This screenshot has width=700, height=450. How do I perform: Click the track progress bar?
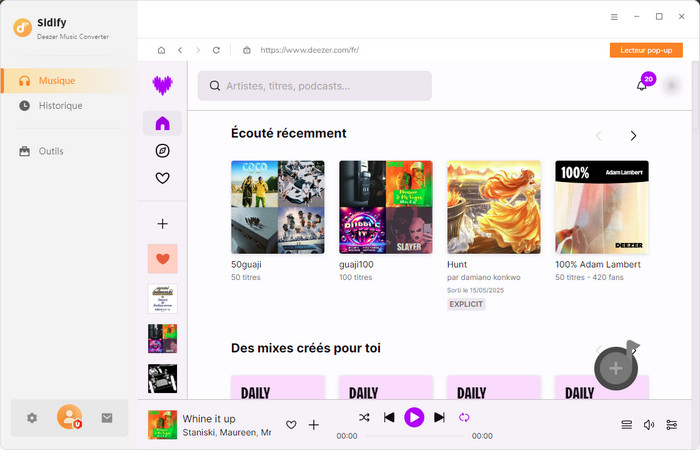tap(414, 436)
